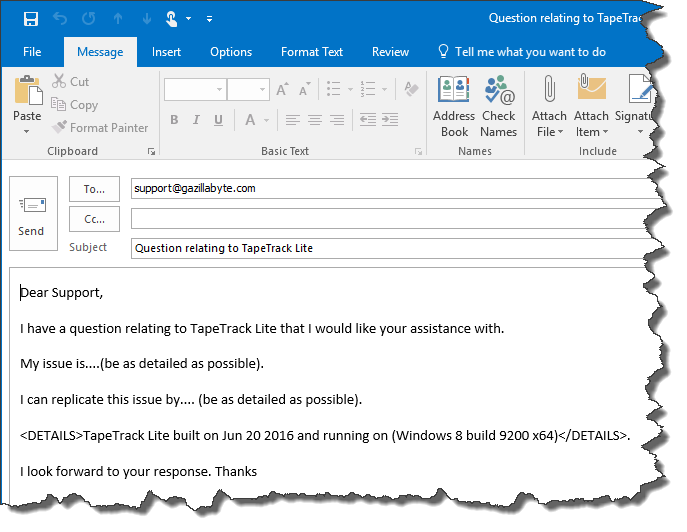Open Touch/Mouse mode dropdown arrow
The height and width of the screenshot is (532, 687).
tap(188, 19)
